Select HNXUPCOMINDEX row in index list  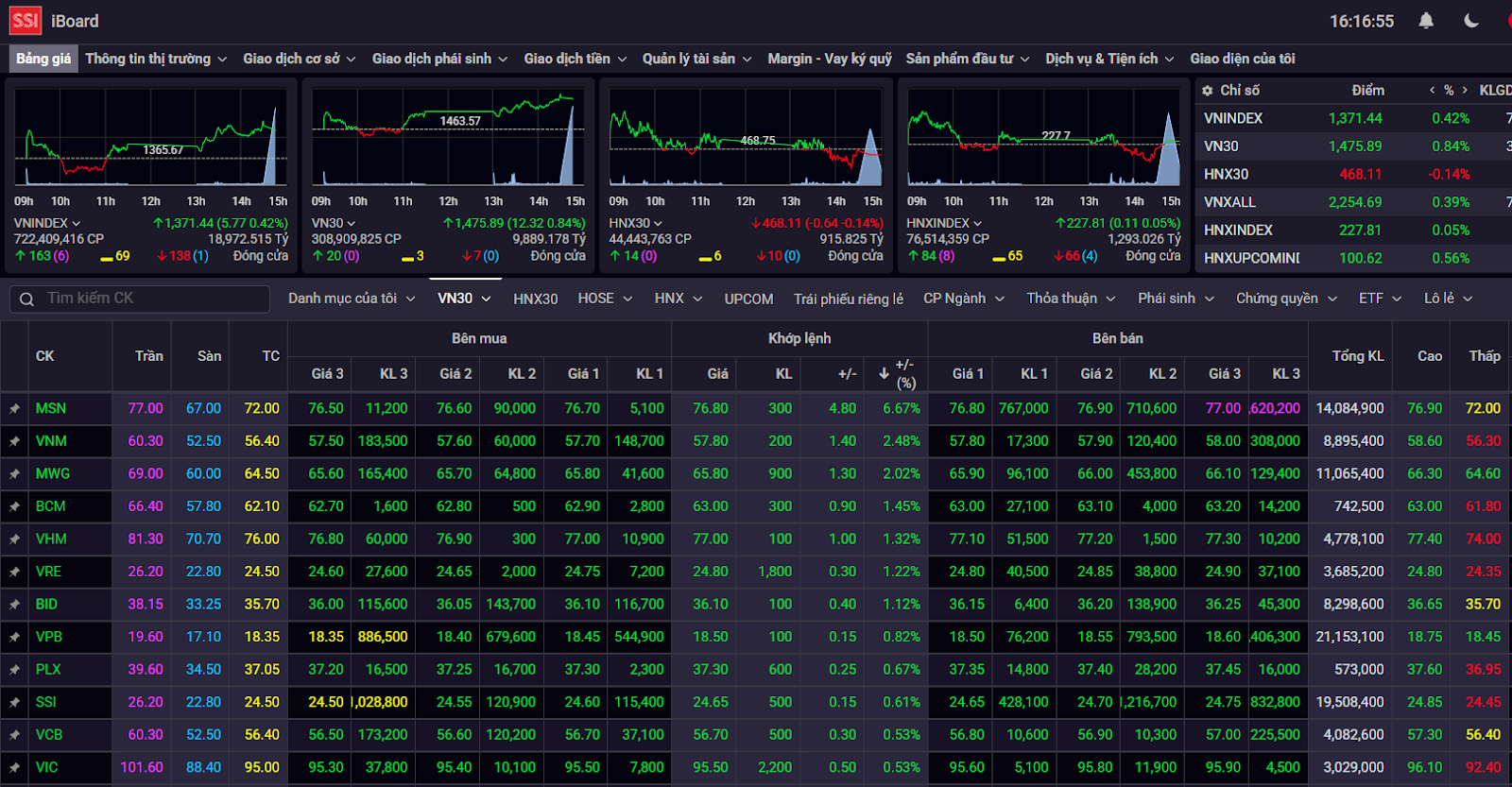point(1353,258)
